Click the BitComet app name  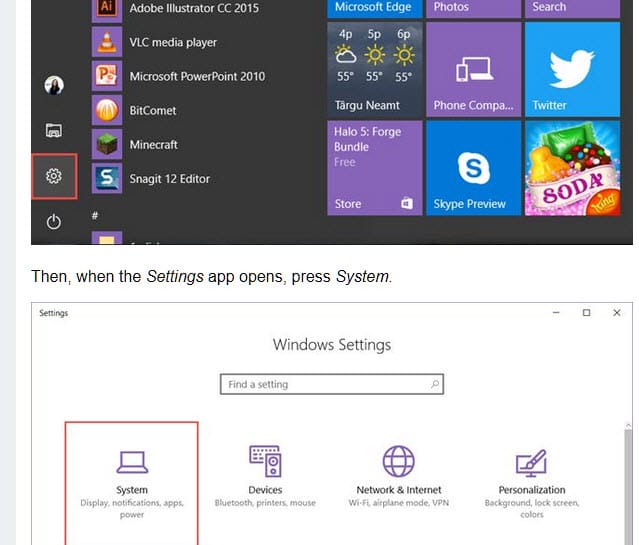pyautogui.click(x=152, y=110)
